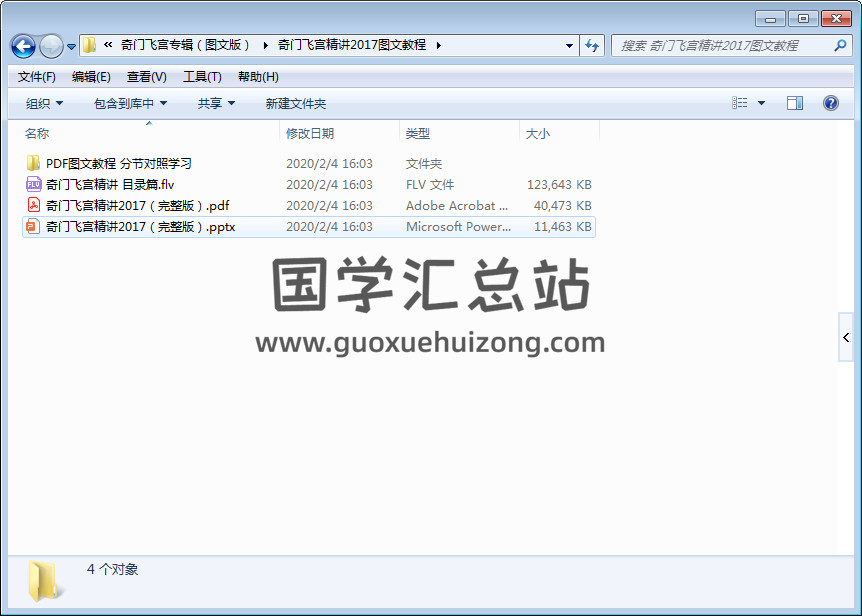862x616 pixels.
Task: Click the change view icon
Action: click(739, 103)
